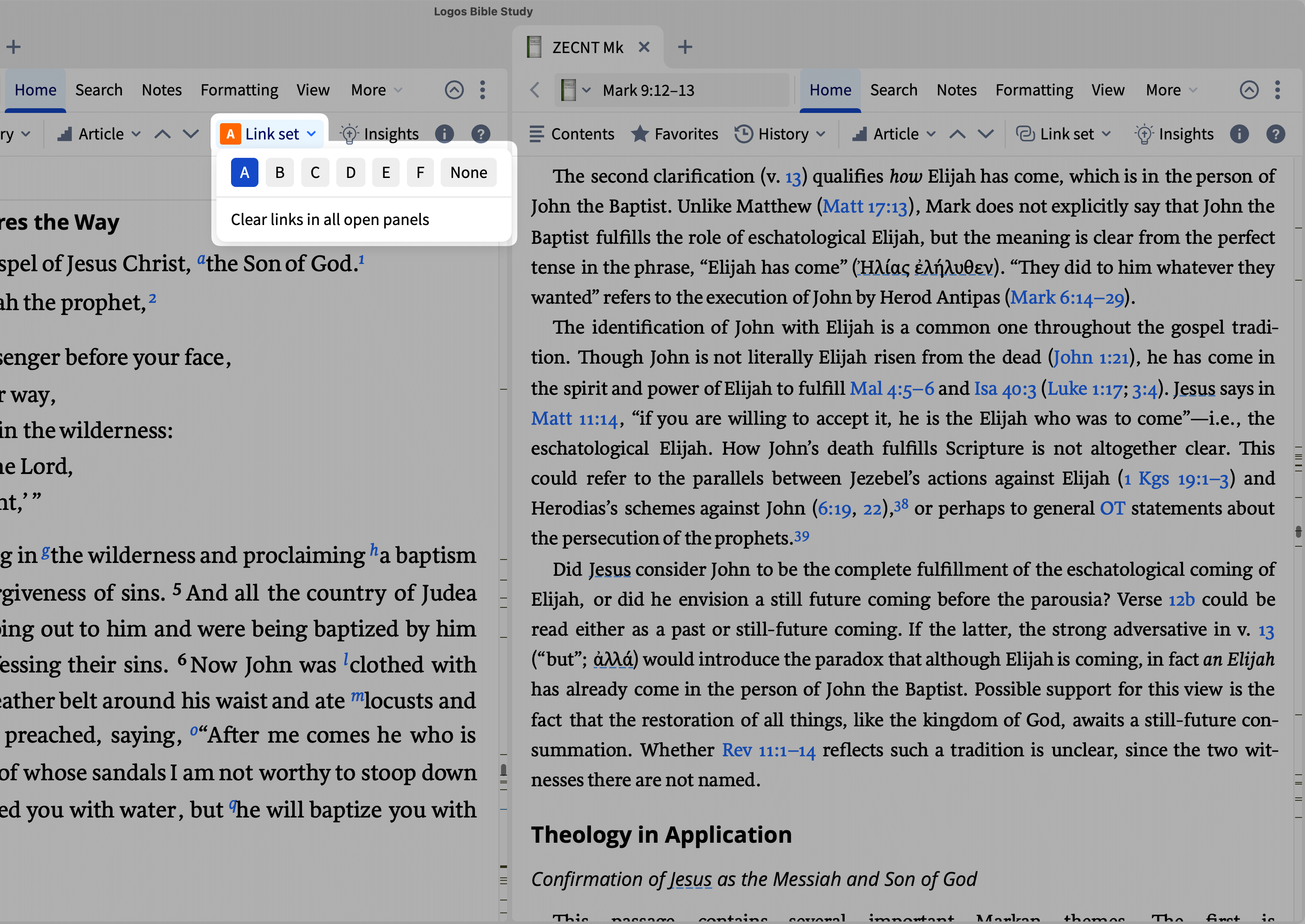Screen dimensions: 1305x924
Task: Clear links in all open panels
Action: [329, 219]
